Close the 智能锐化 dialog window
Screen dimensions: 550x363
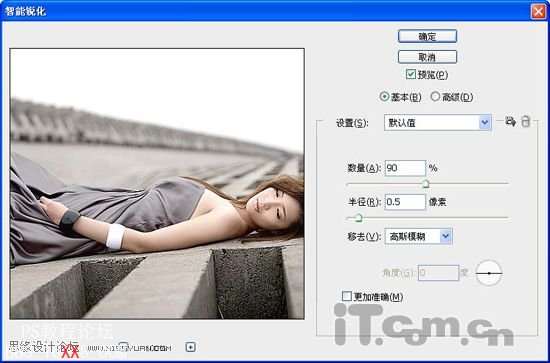point(538,12)
